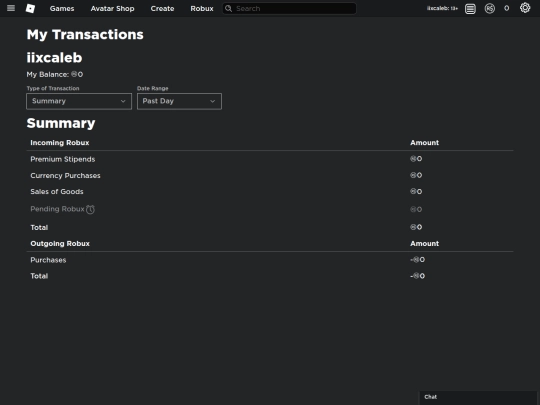Open iixcaleb profile link in navbar

pyautogui.click(x=442, y=8)
